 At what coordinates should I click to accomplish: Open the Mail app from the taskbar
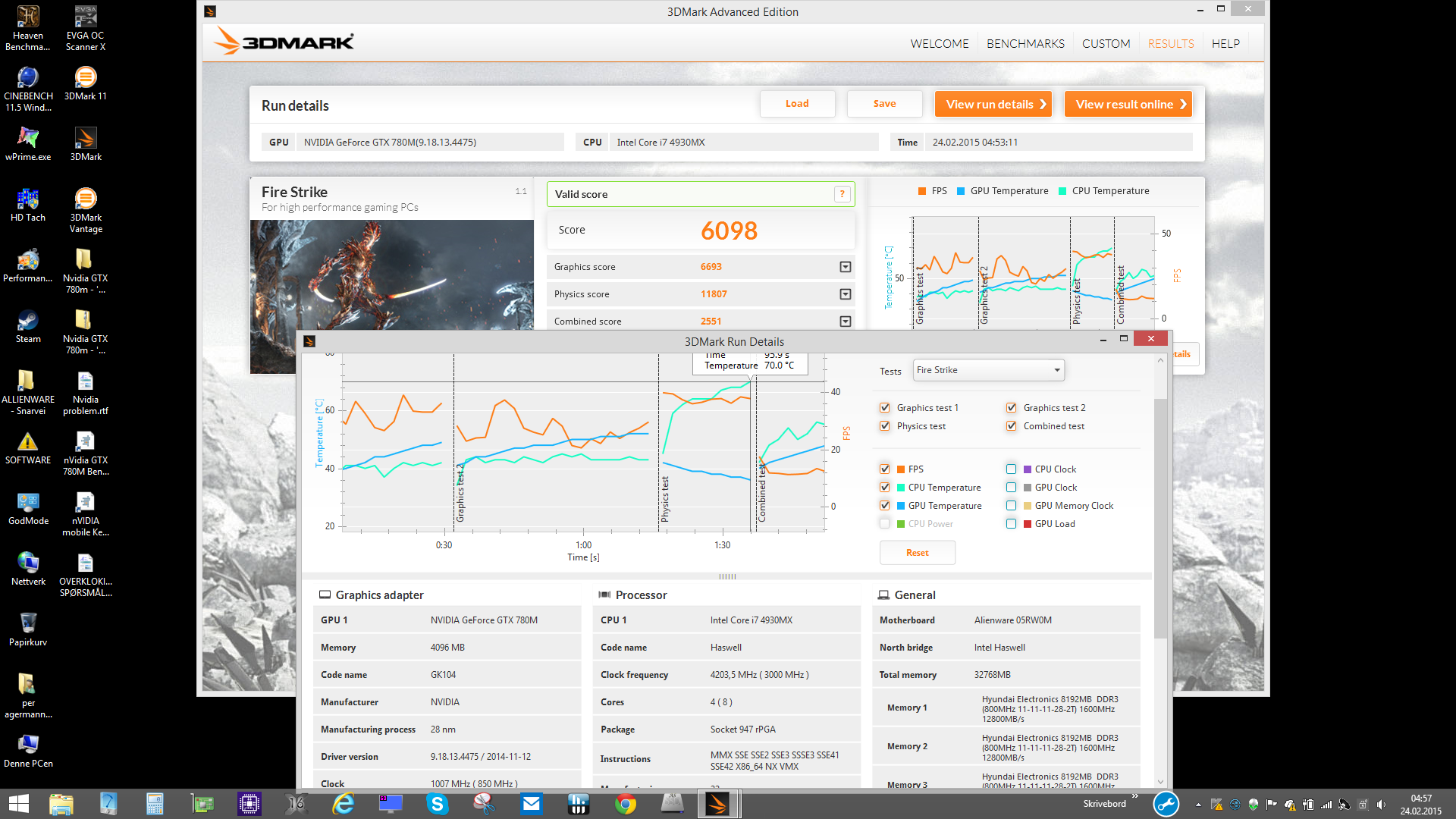click(x=532, y=804)
